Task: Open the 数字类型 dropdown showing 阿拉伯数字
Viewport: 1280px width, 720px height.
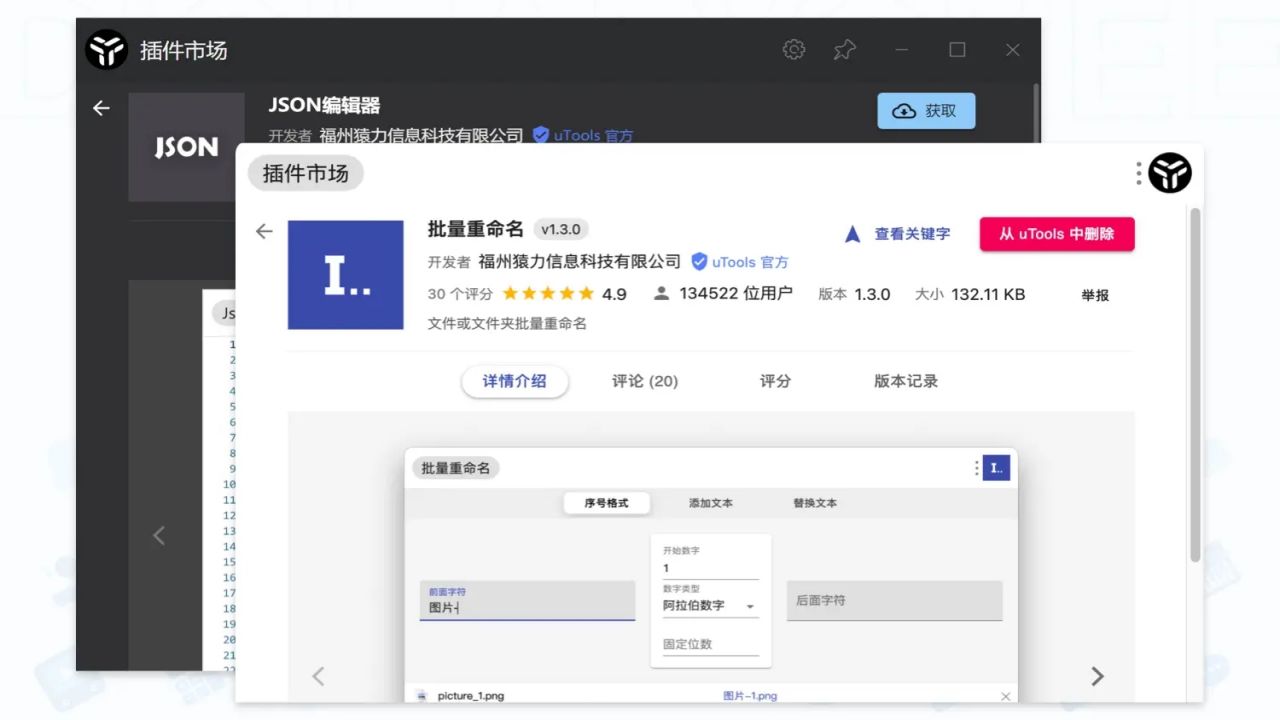Action: tap(710, 605)
